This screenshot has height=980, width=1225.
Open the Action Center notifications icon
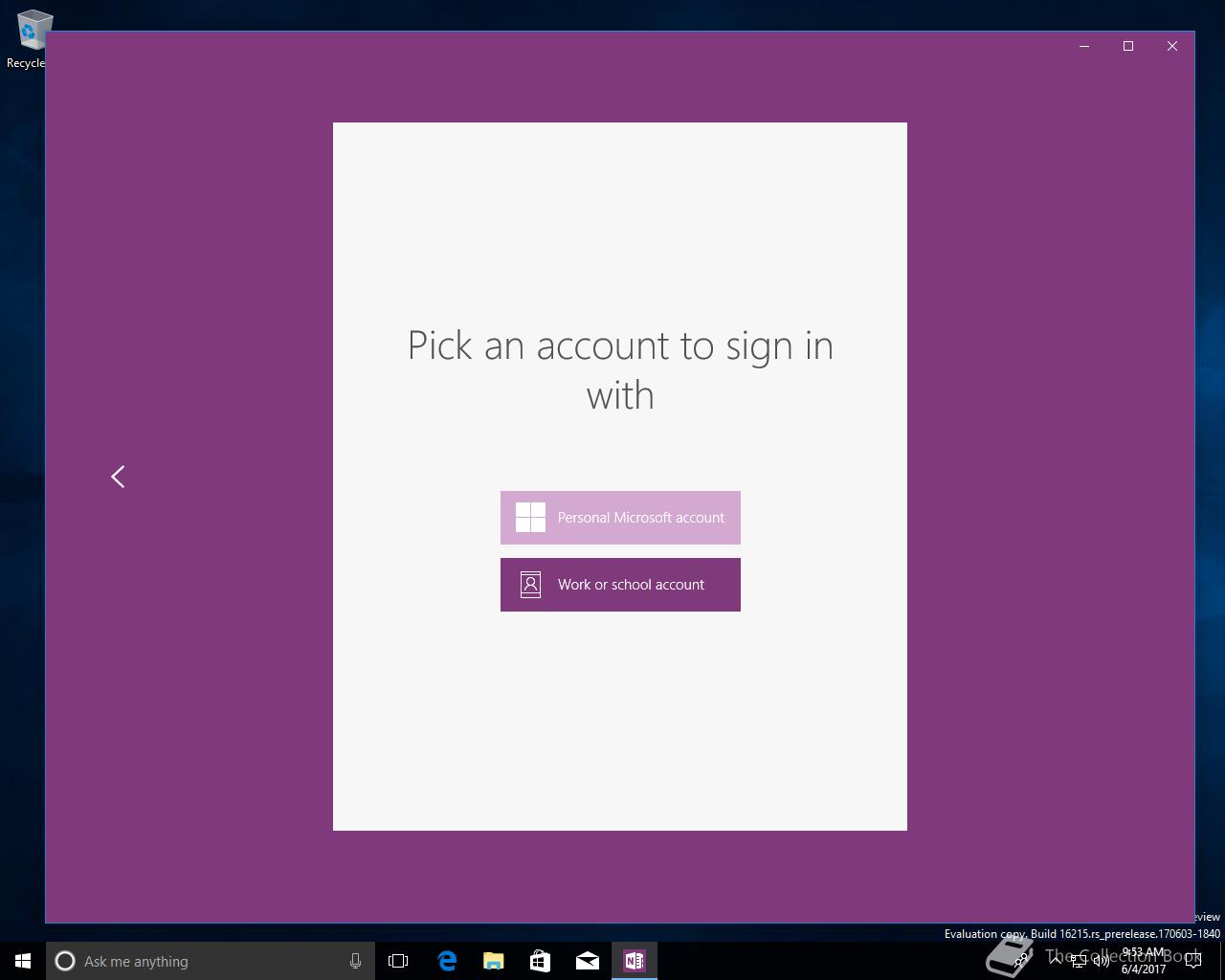[x=1193, y=961]
